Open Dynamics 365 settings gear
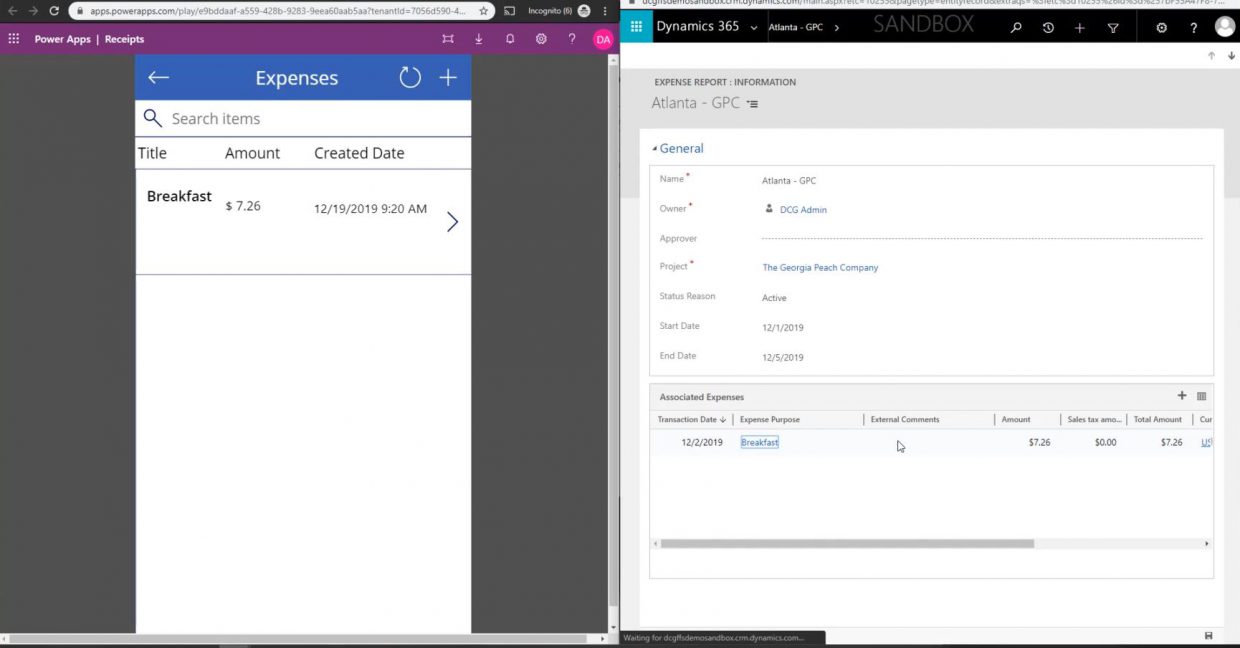The image size is (1240, 648). point(1161,28)
